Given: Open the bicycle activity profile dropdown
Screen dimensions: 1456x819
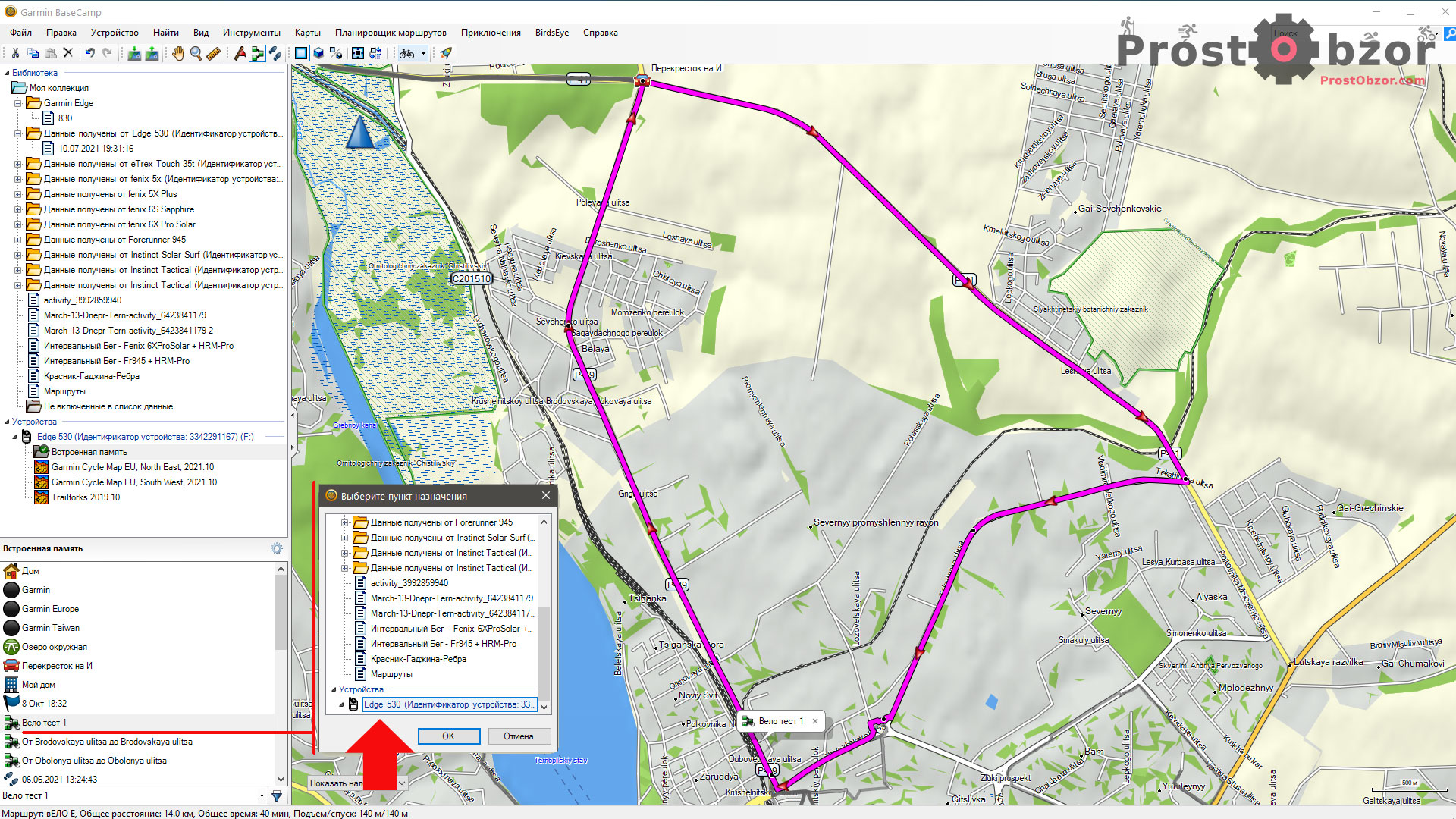Looking at the screenshot, I should pyautogui.click(x=423, y=53).
